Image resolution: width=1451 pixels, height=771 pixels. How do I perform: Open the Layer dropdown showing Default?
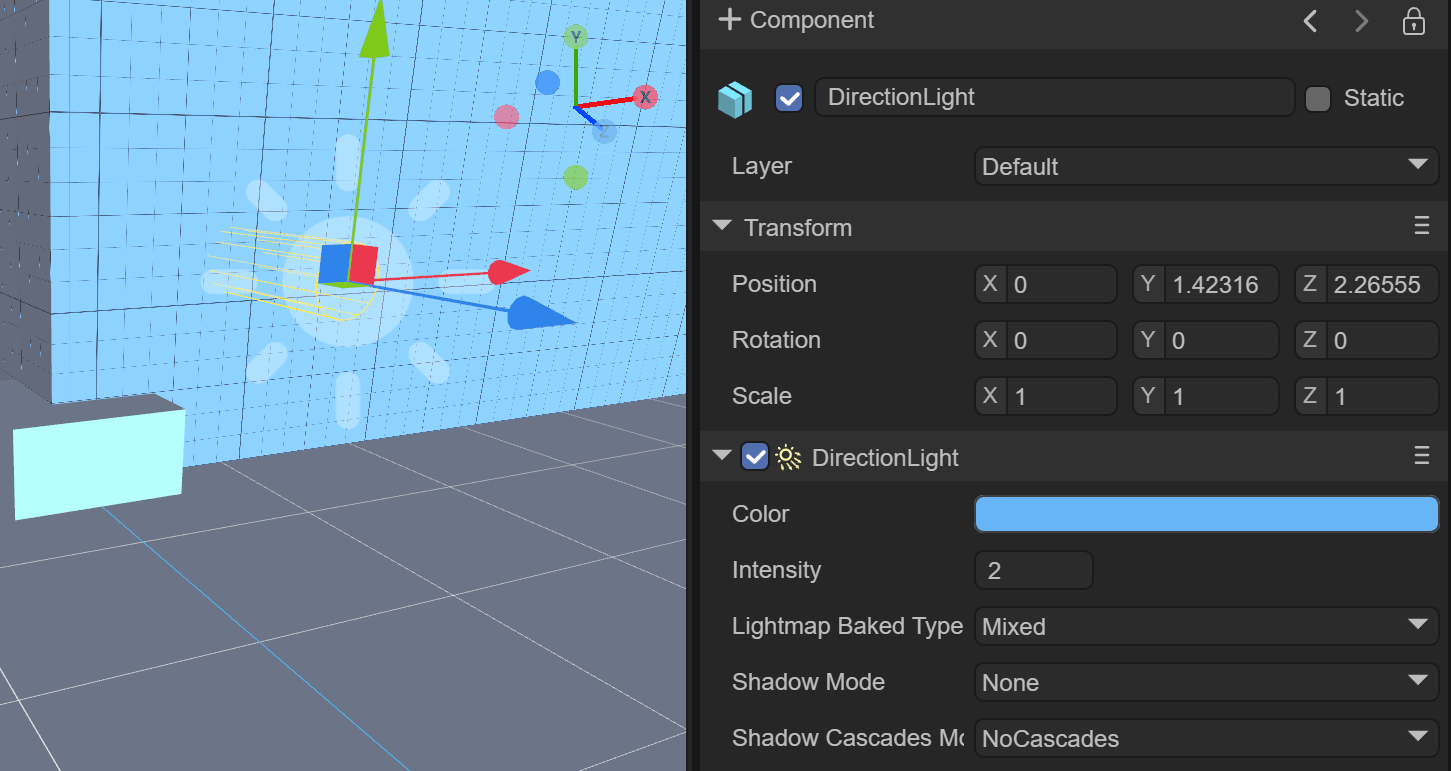click(x=1206, y=166)
